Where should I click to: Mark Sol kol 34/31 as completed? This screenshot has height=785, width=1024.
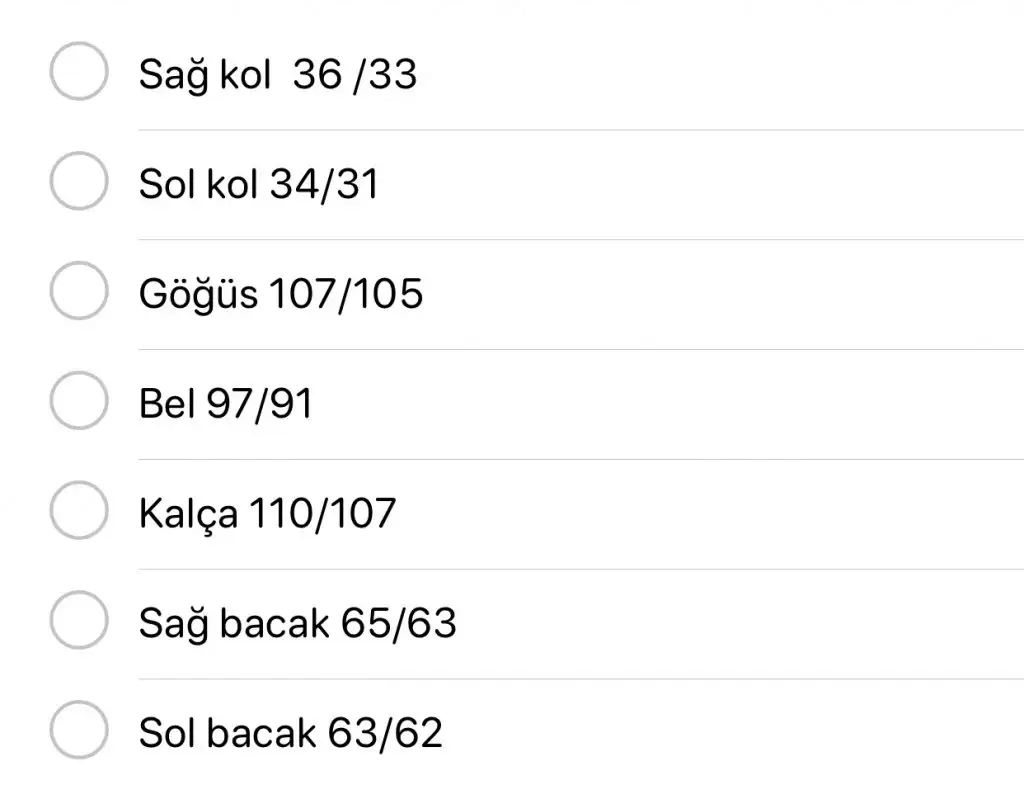[x=78, y=181]
